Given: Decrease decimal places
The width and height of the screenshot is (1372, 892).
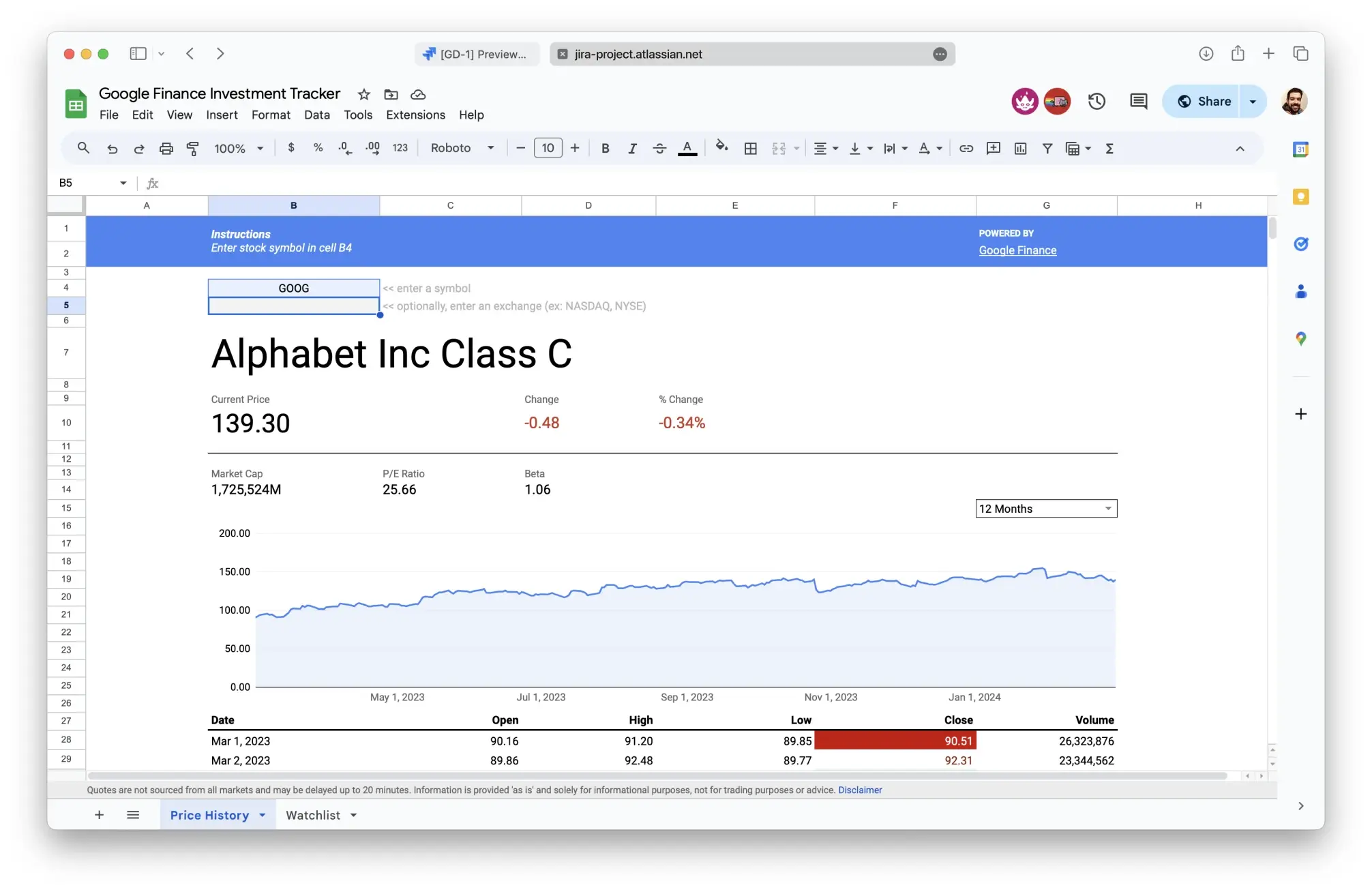Looking at the screenshot, I should click(x=345, y=148).
